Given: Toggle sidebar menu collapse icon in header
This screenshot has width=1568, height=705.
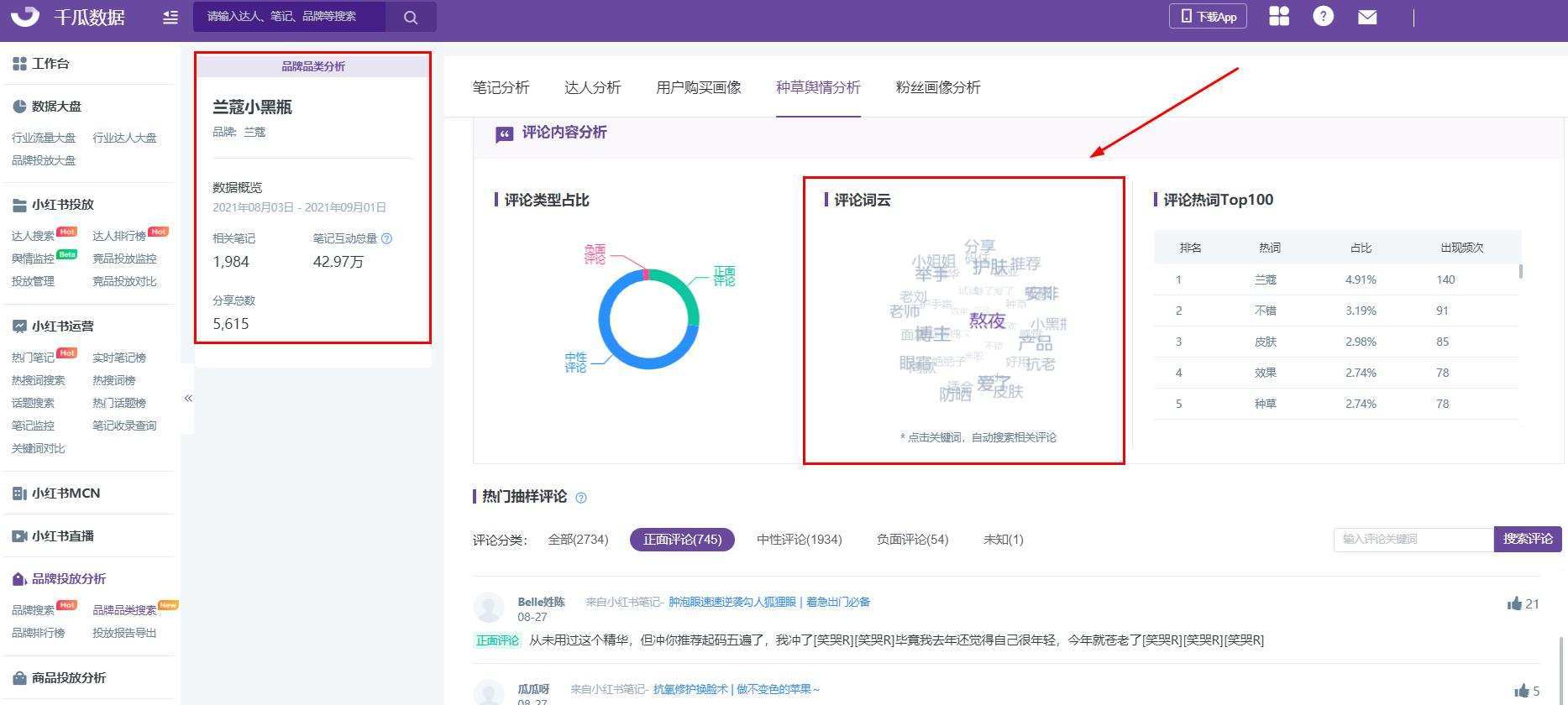Looking at the screenshot, I should pyautogui.click(x=170, y=17).
